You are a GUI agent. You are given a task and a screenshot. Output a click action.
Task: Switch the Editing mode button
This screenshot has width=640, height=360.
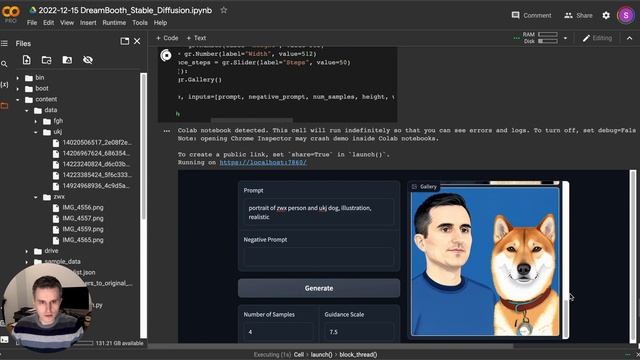pos(597,38)
